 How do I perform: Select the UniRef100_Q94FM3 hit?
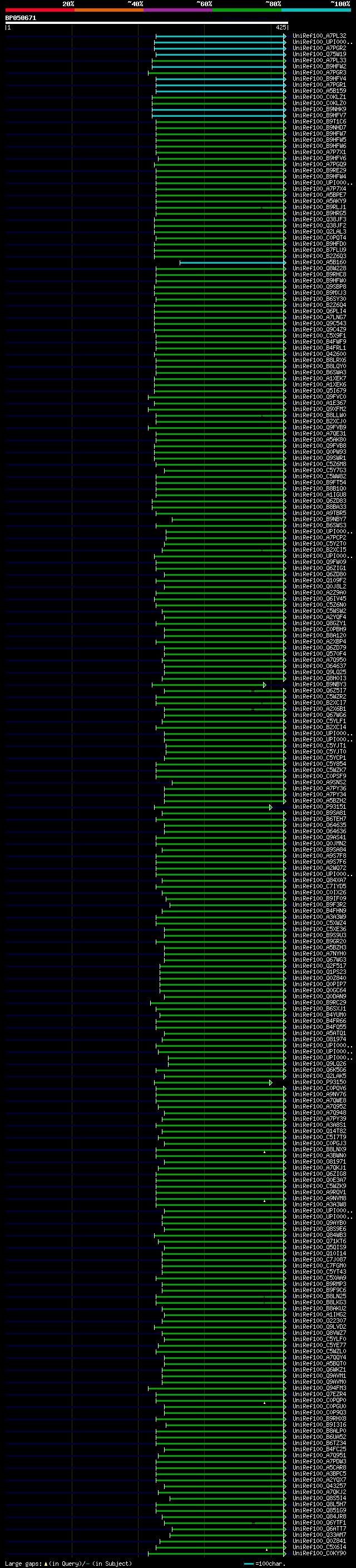pos(319,1387)
